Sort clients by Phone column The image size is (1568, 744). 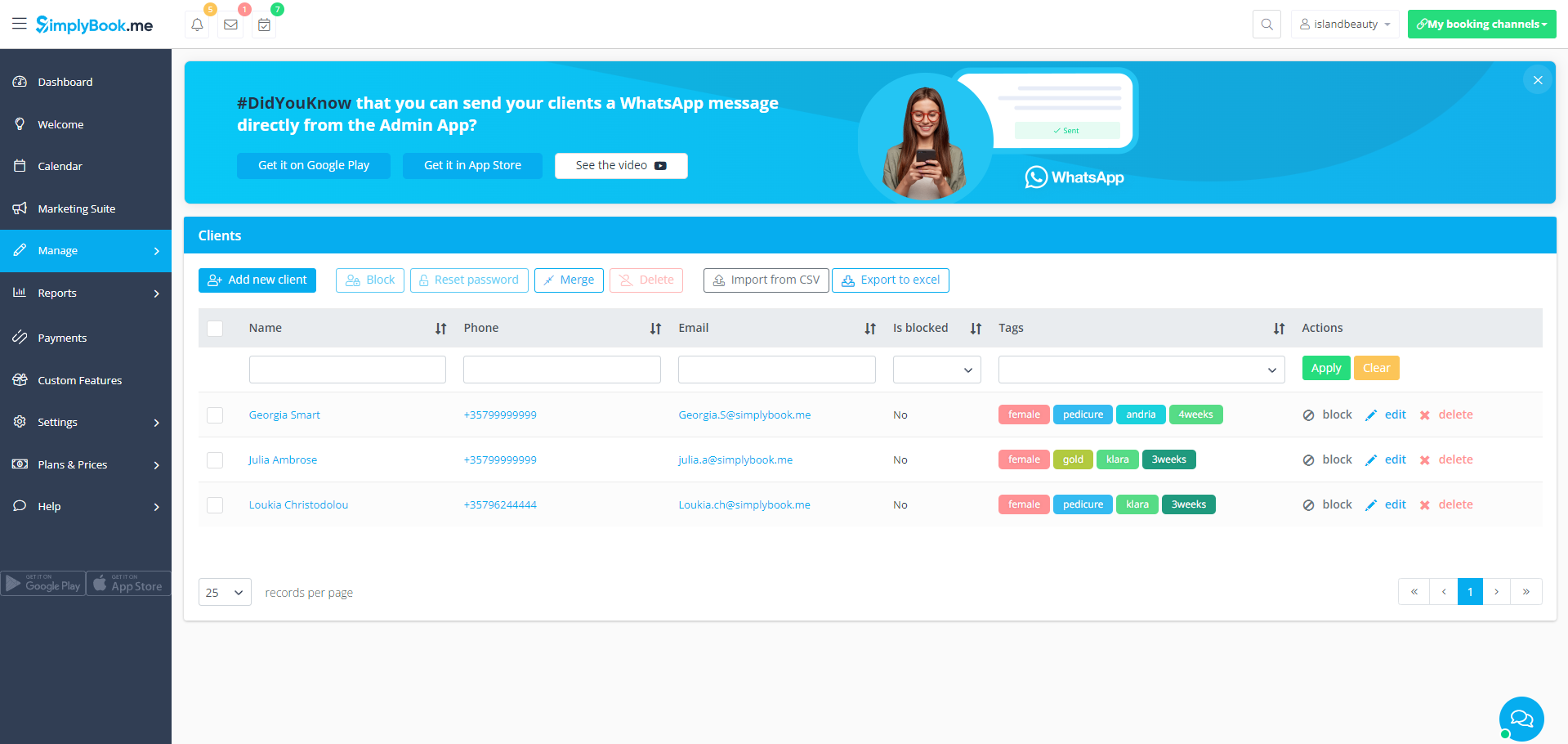pyautogui.click(x=655, y=329)
